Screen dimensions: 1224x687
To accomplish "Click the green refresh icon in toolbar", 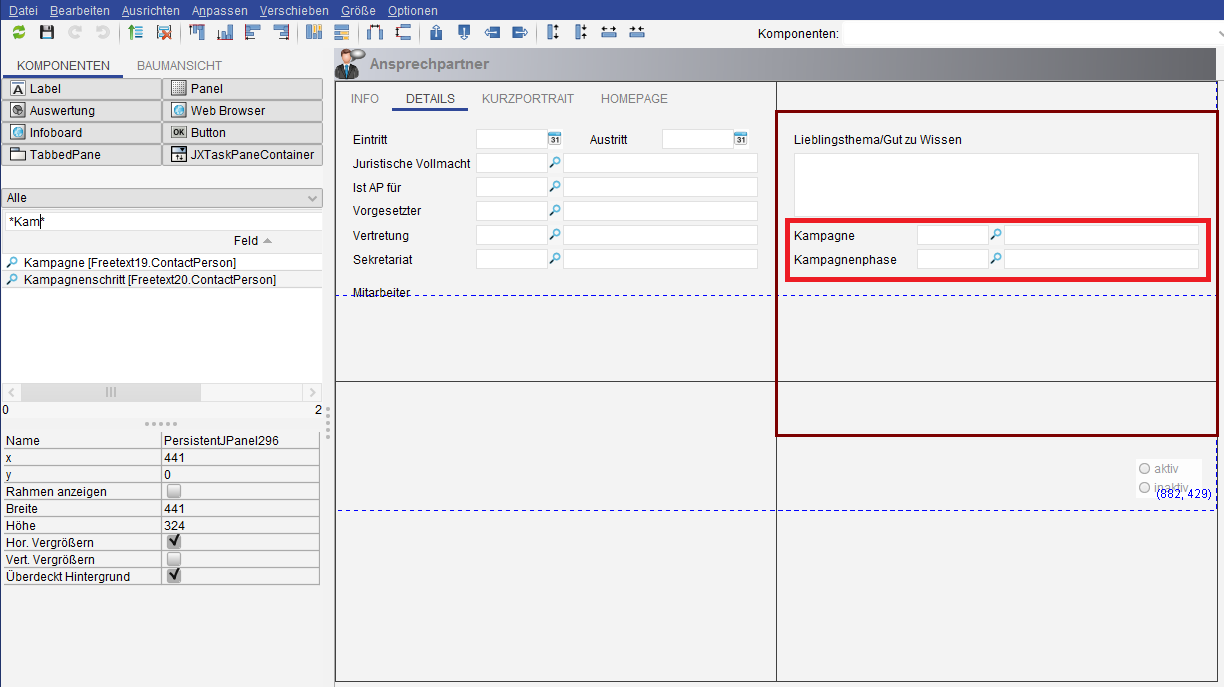I will [19, 33].
